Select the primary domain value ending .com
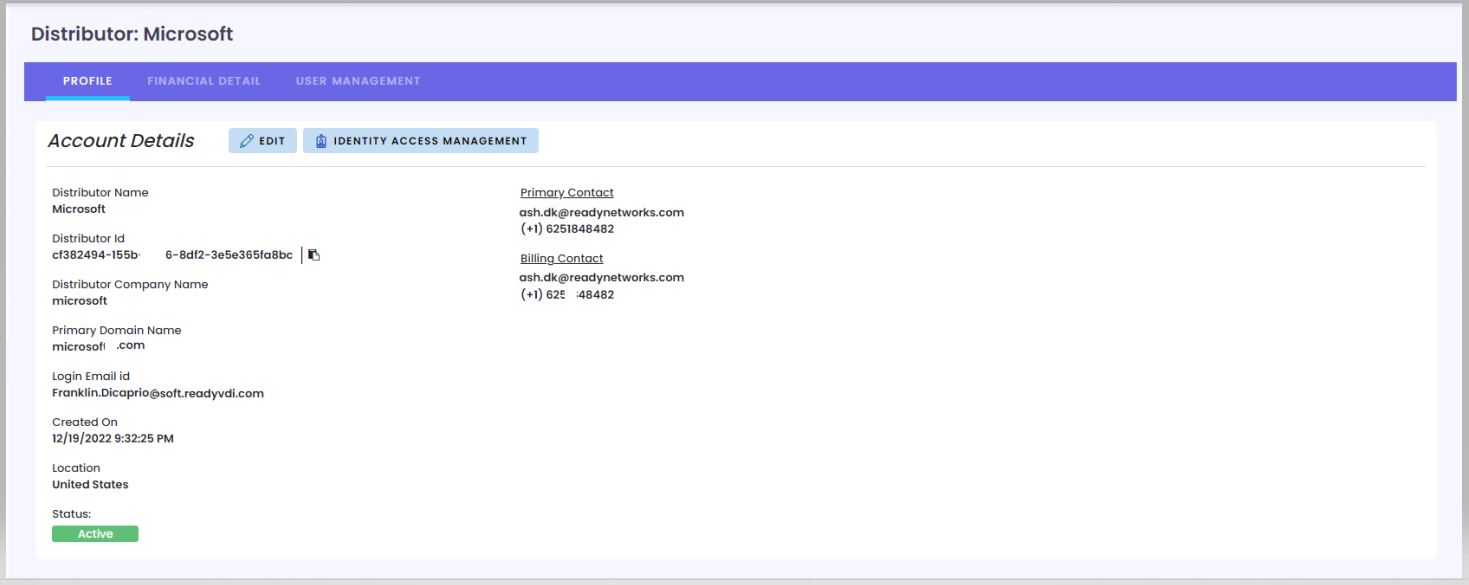The image size is (1469, 585). (99, 346)
